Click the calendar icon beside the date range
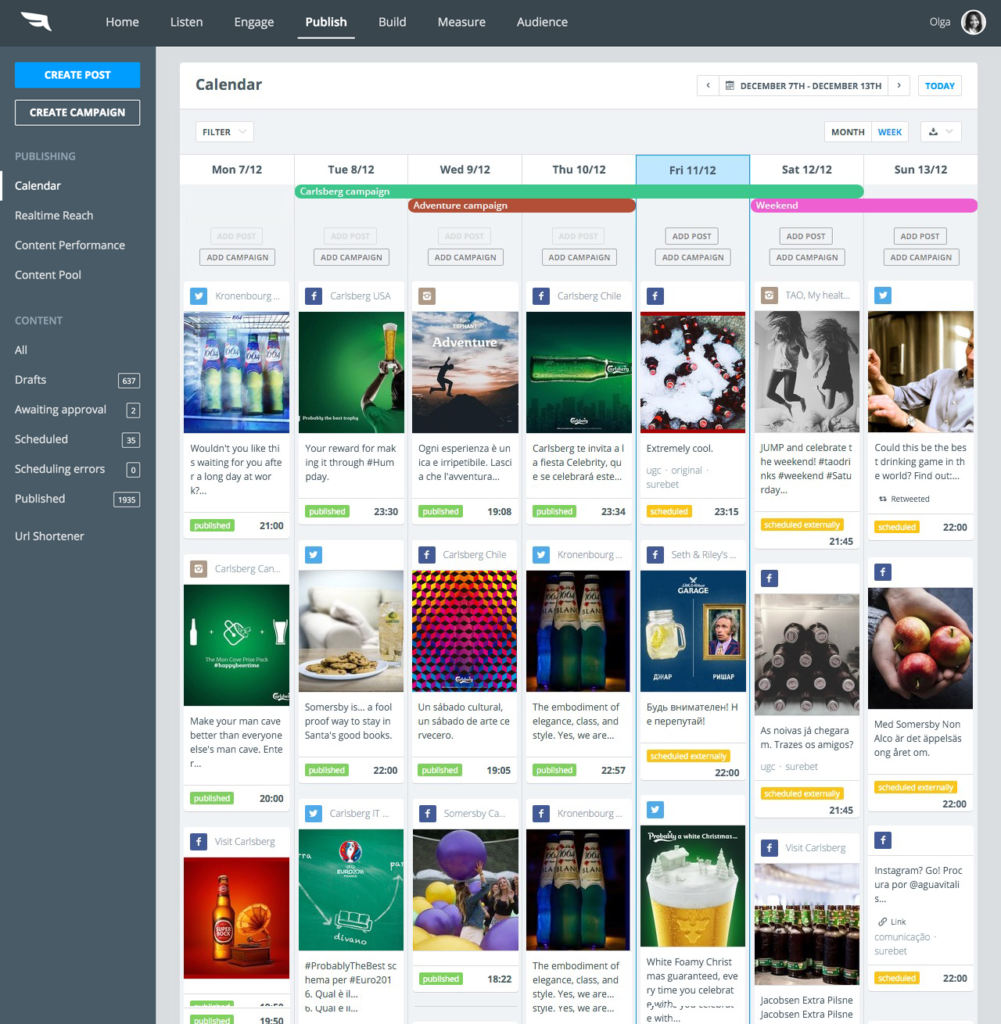This screenshot has height=1024, width=1001. [x=730, y=86]
